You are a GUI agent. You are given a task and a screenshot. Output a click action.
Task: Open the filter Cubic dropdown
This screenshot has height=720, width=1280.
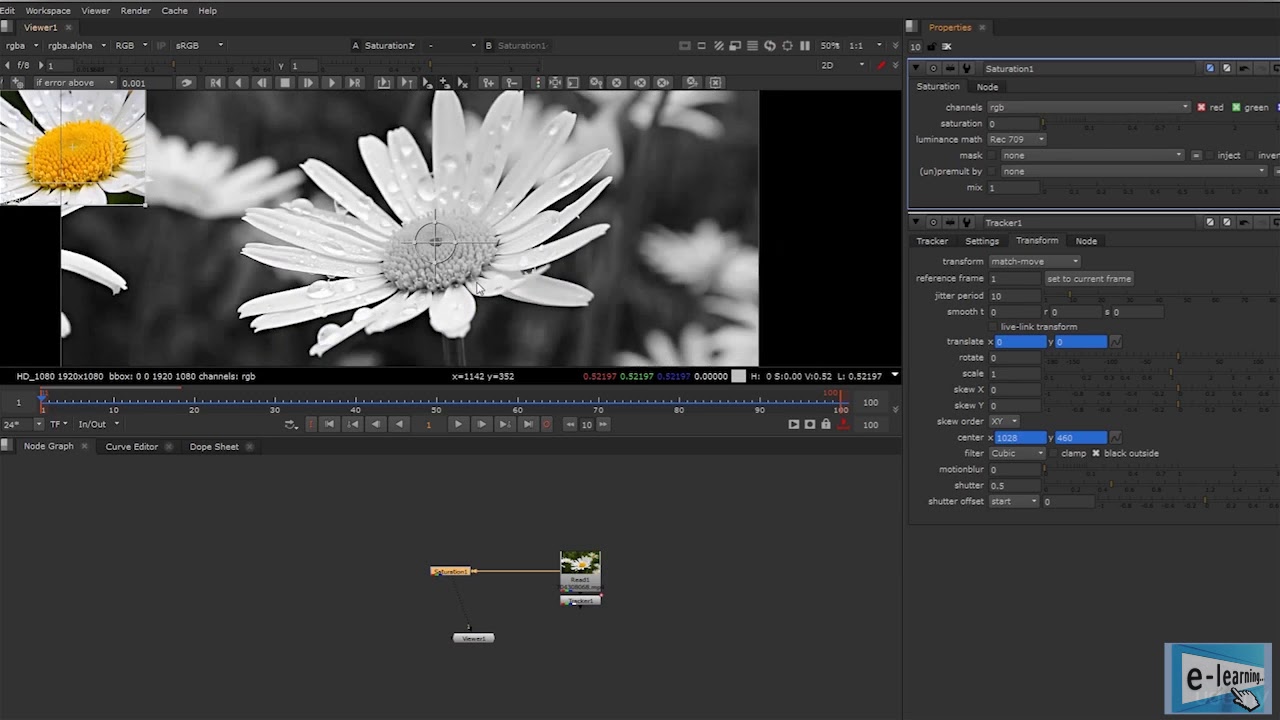(x=1016, y=454)
